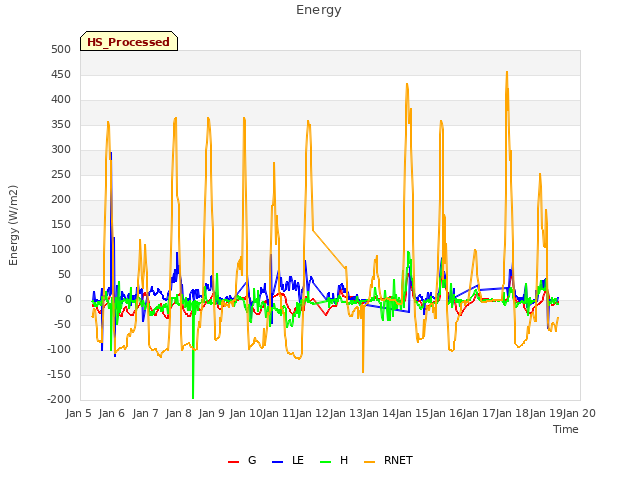Toggle the H series legend entry
This screenshot has height=480, width=640.
pyautogui.click(x=334, y=460)
